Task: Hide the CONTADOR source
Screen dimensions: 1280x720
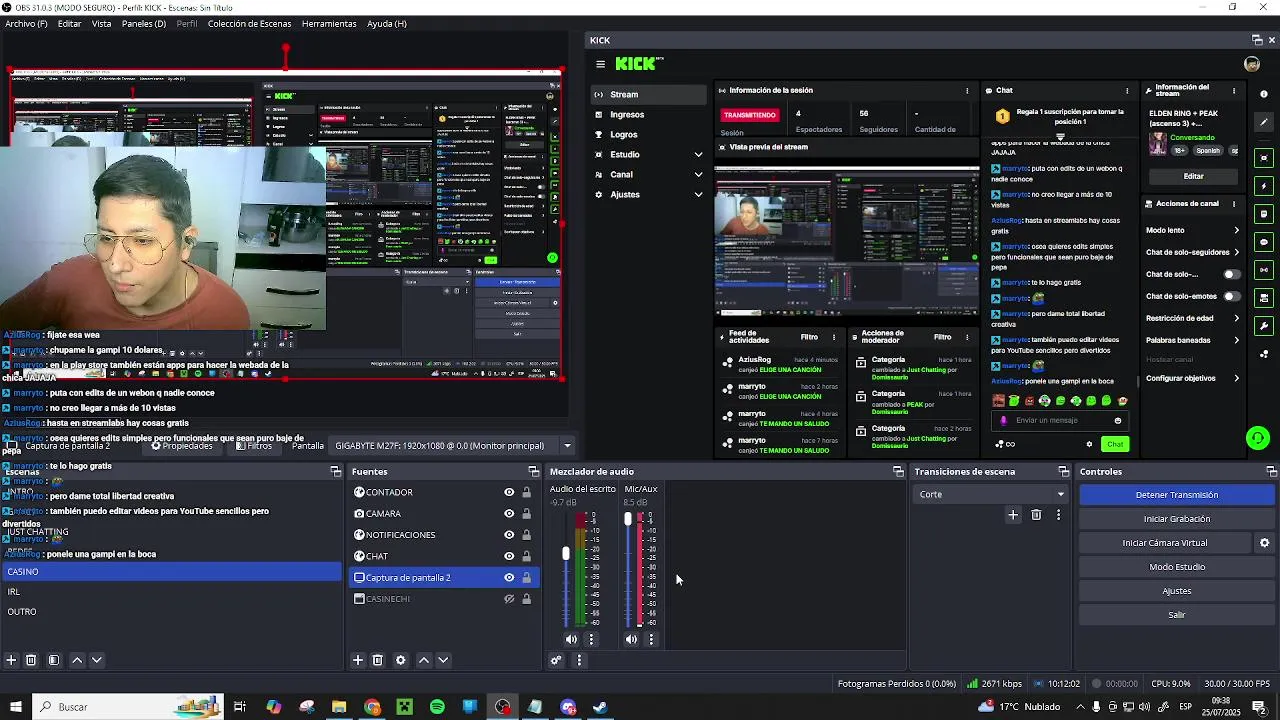Action: click(x=509, y=492)
